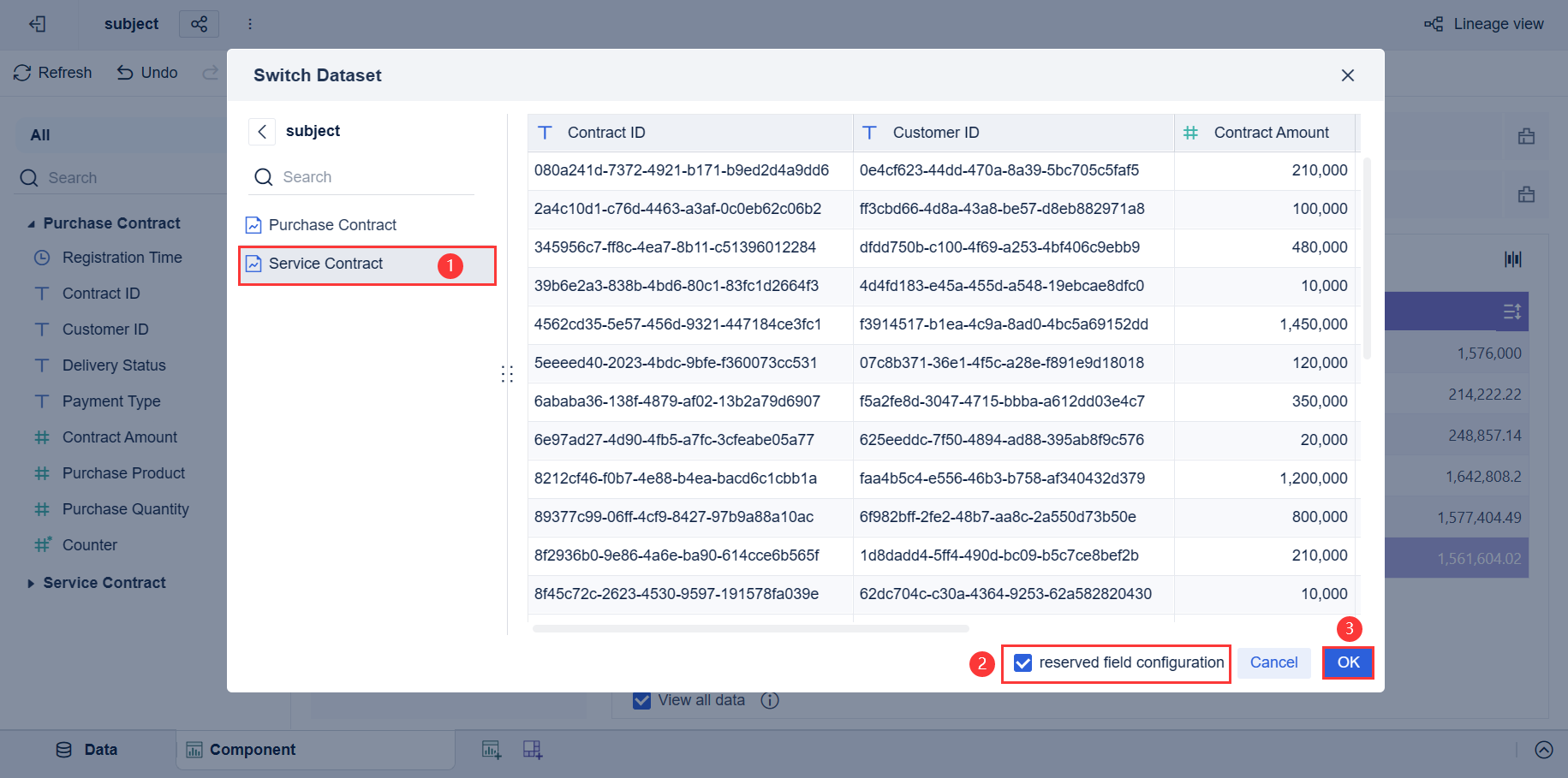Go back using the chevron beside subject in the modal
1568x778 pixels.
click(262, 131)
